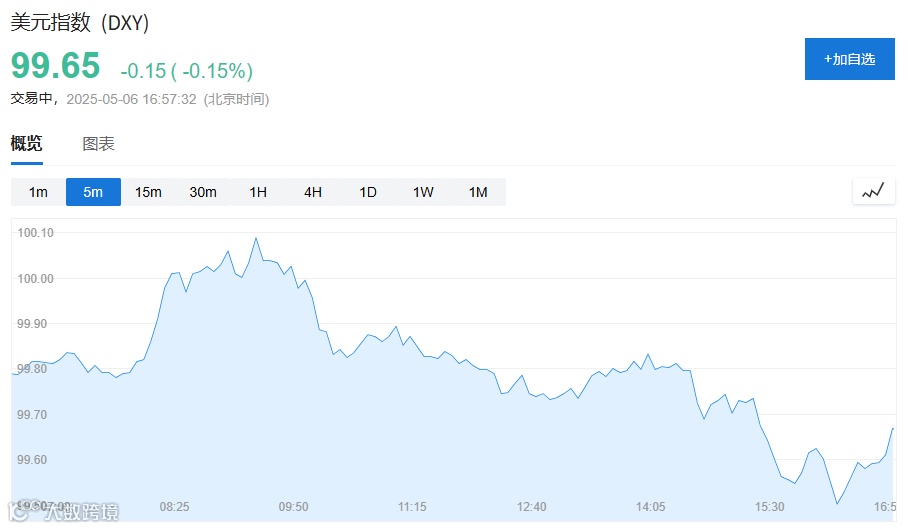The image size is (910, 529).
Task: Choose the 30m interval
Action: pos(203,192)
